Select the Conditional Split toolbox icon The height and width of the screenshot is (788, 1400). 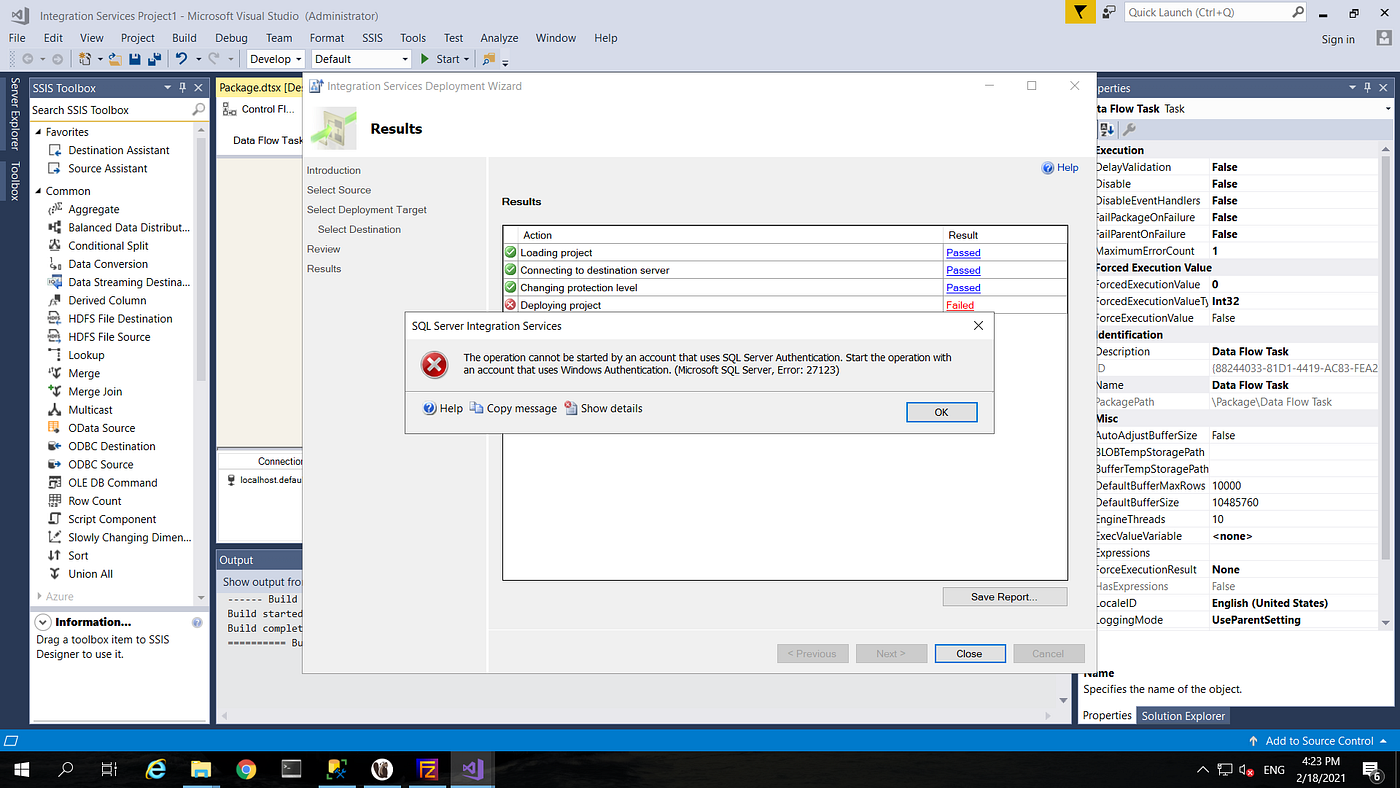click(x=55, y=246)
